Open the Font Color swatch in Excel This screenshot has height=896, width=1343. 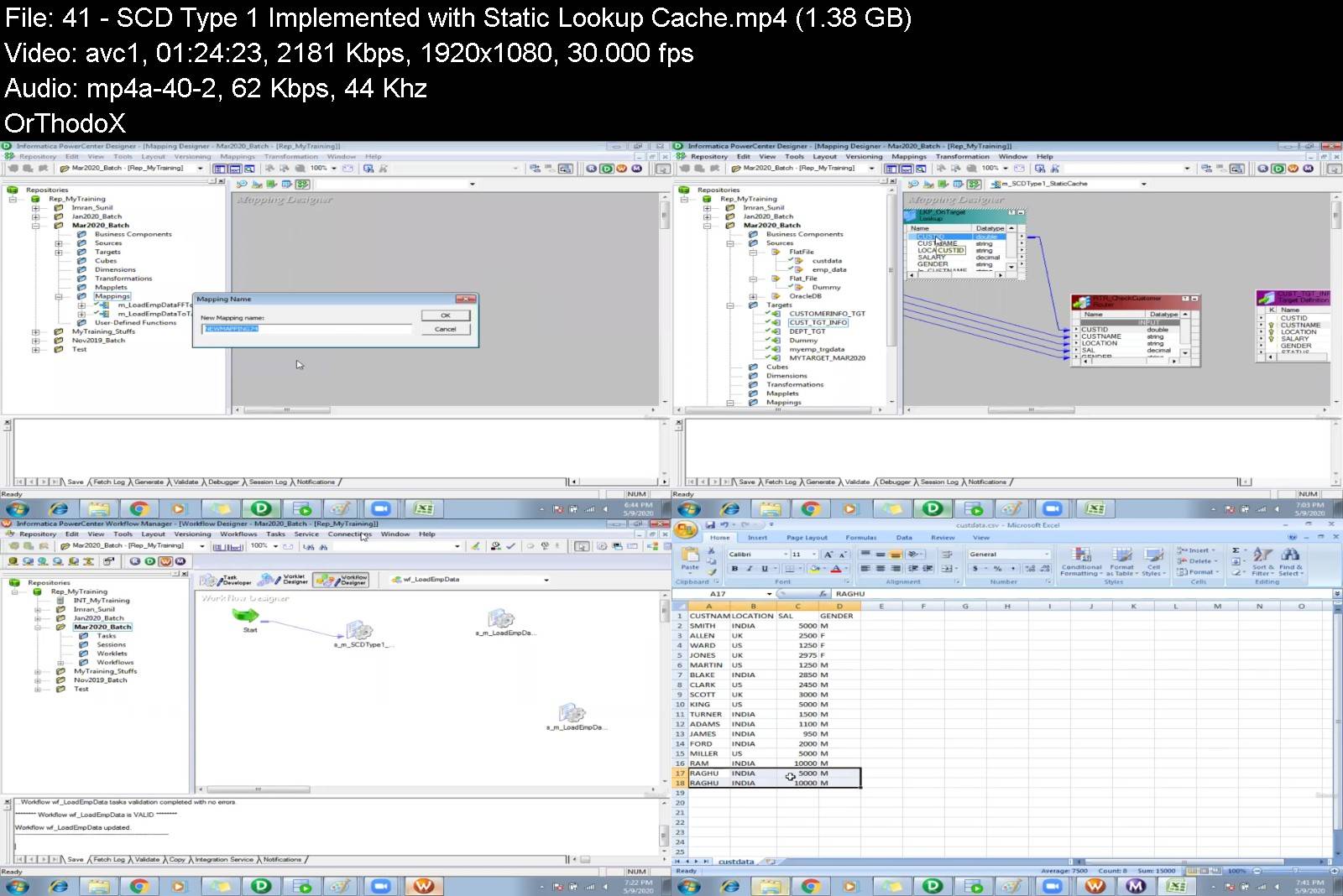click(x=836, y=569)
